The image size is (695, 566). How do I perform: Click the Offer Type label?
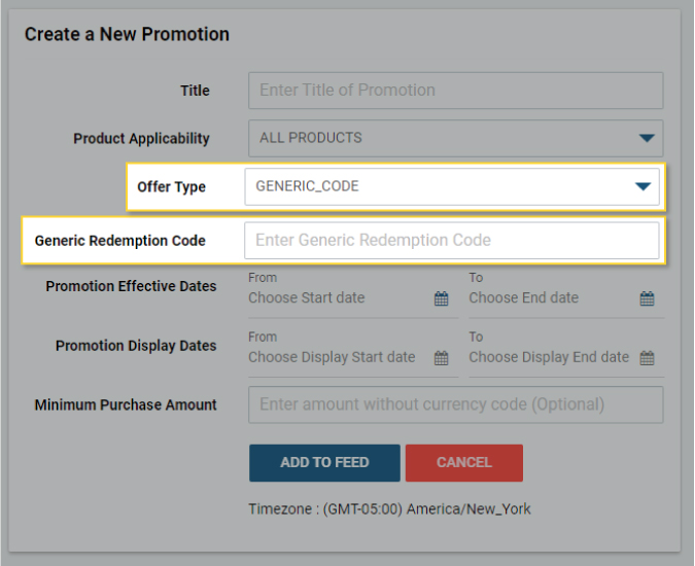[172, 187]
